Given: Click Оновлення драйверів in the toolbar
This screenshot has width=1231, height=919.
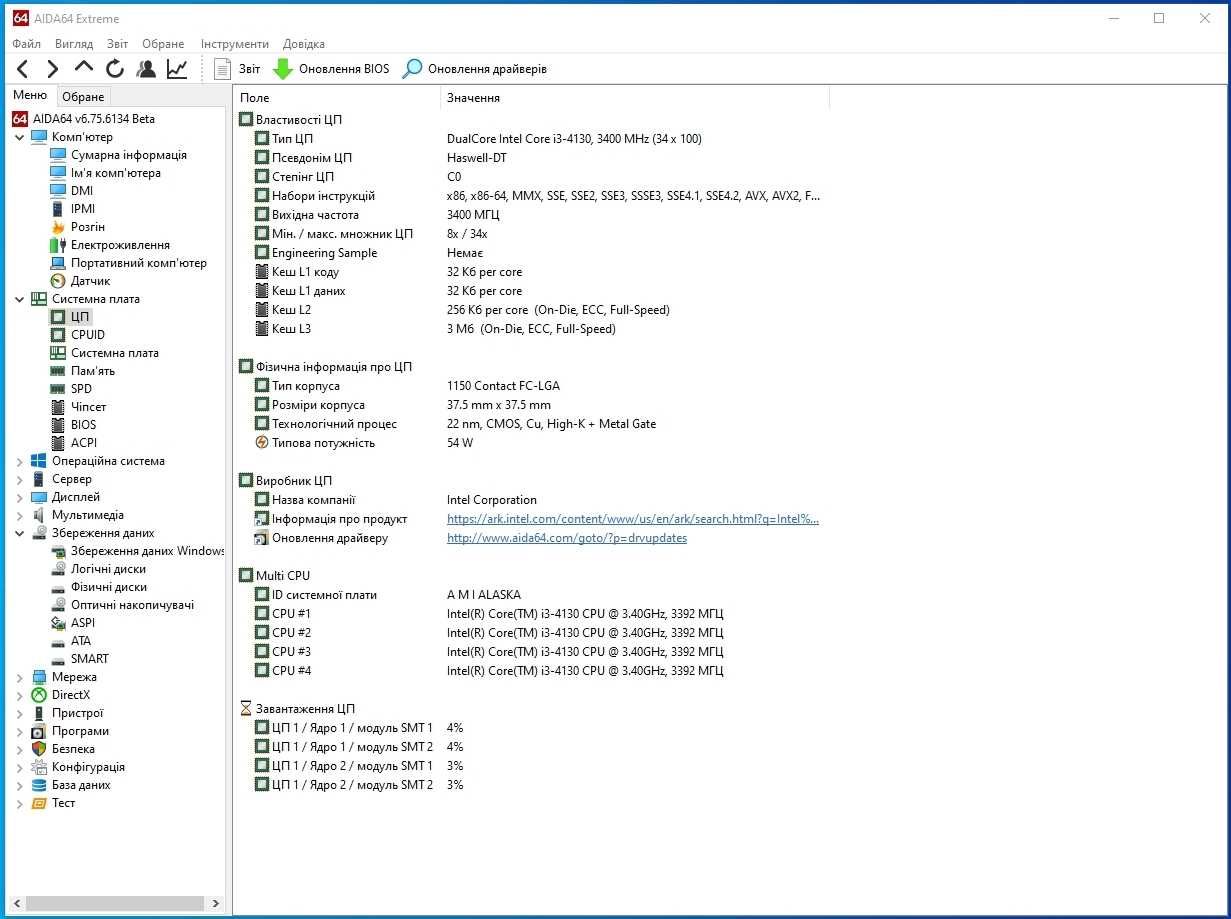Looking at the screenshot, I should [x=475, y=69].
